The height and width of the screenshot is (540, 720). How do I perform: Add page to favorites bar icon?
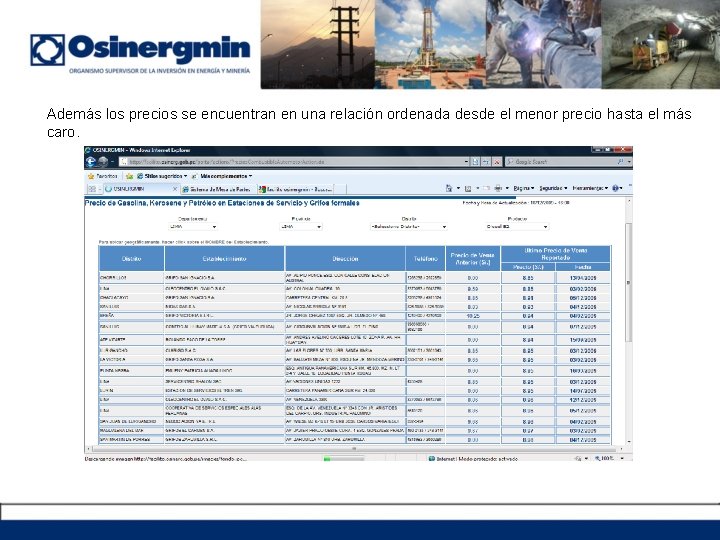[x=129, y=176]
